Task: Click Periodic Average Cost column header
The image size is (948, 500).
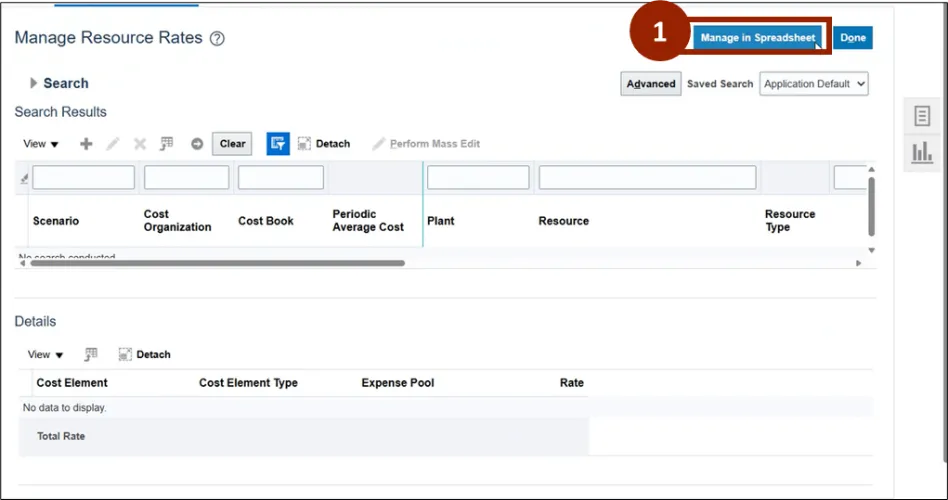Action: pos(368,221)
